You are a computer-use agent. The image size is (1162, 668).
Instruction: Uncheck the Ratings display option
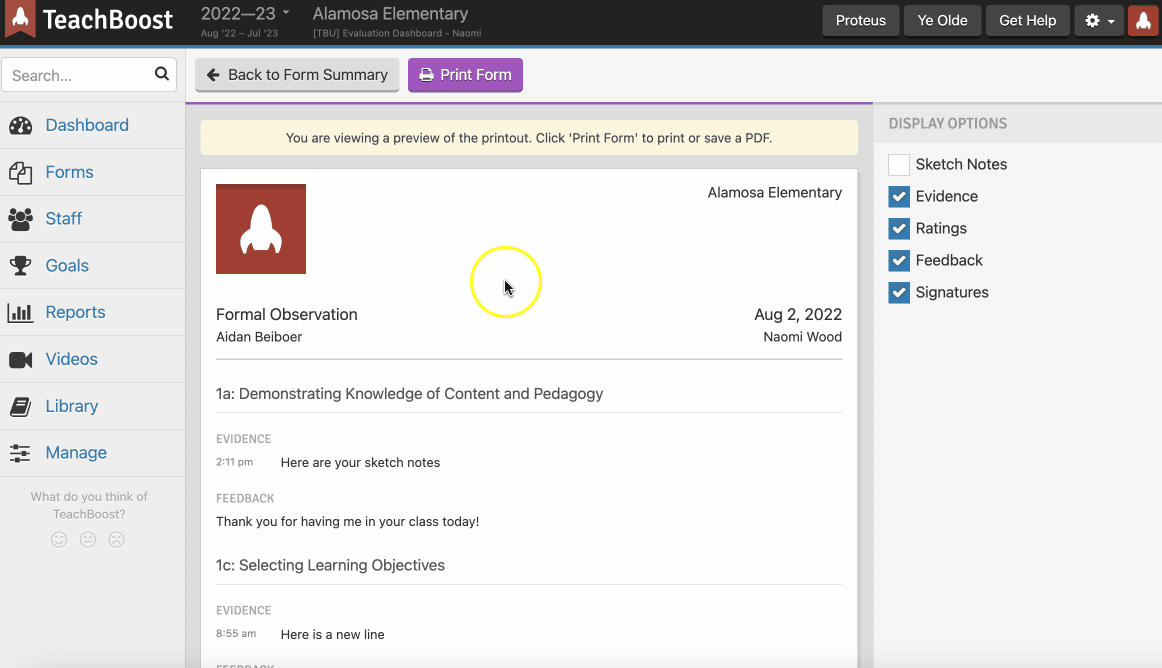899,228
